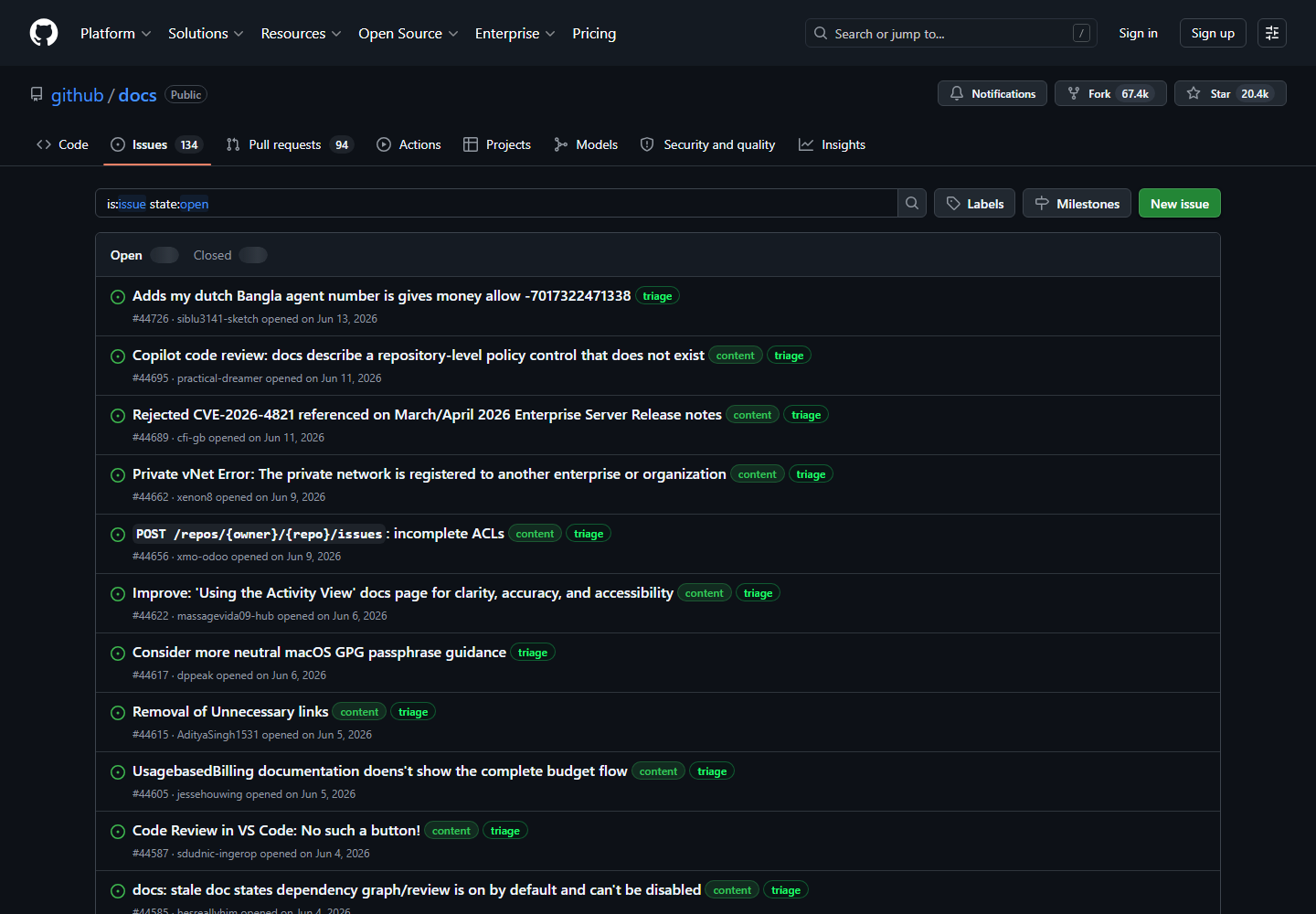The width and height of the screenshot is (1316, 914).
Task: Click author name 'AdityaSingh1531'
Action: click(218, 735)
